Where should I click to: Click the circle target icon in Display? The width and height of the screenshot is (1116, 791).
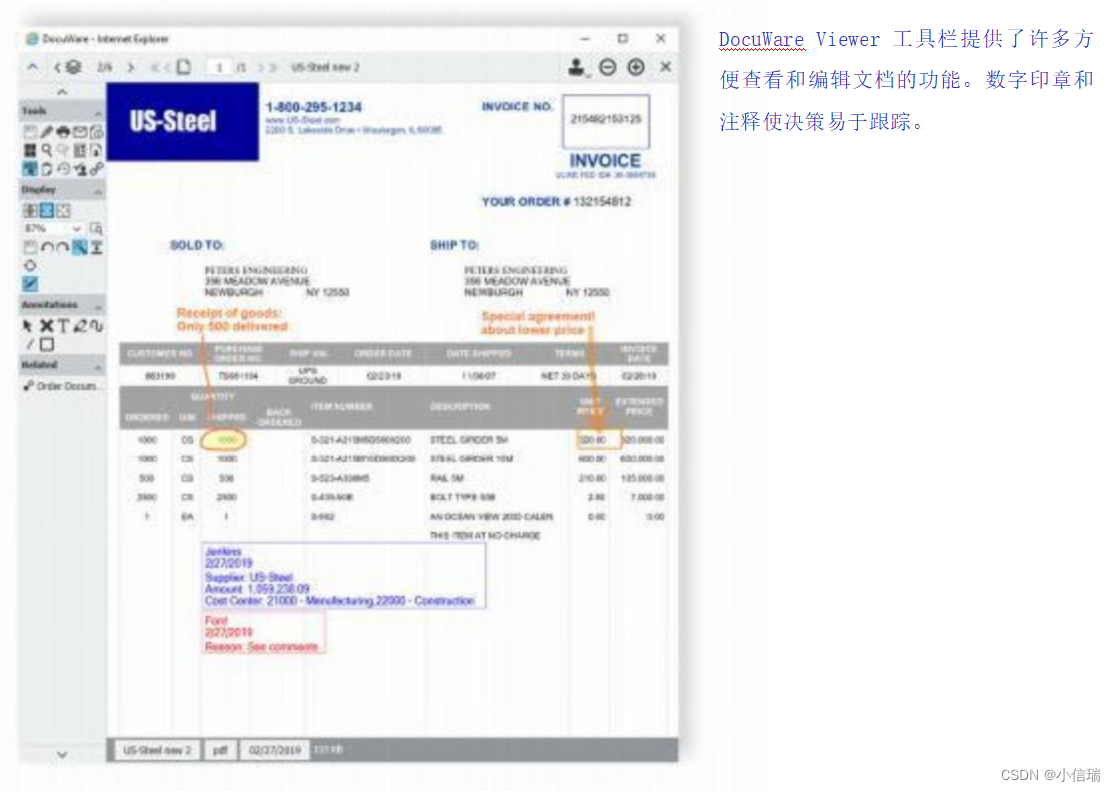point(30,266)
